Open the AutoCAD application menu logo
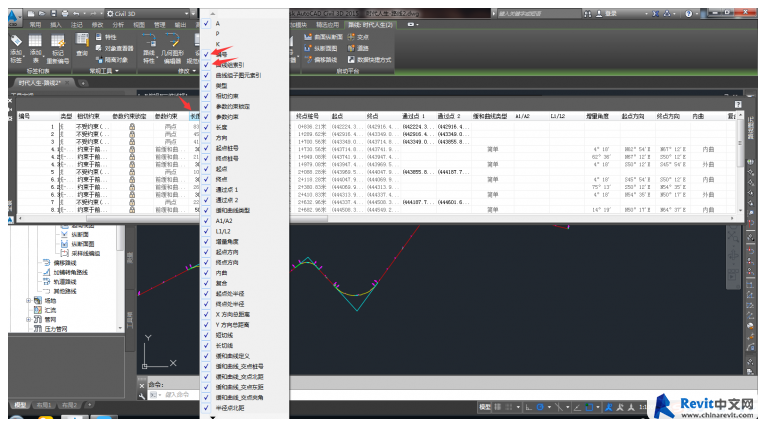Screen dimensions: 764x427 pyautogui.click(x=13, y=17)
